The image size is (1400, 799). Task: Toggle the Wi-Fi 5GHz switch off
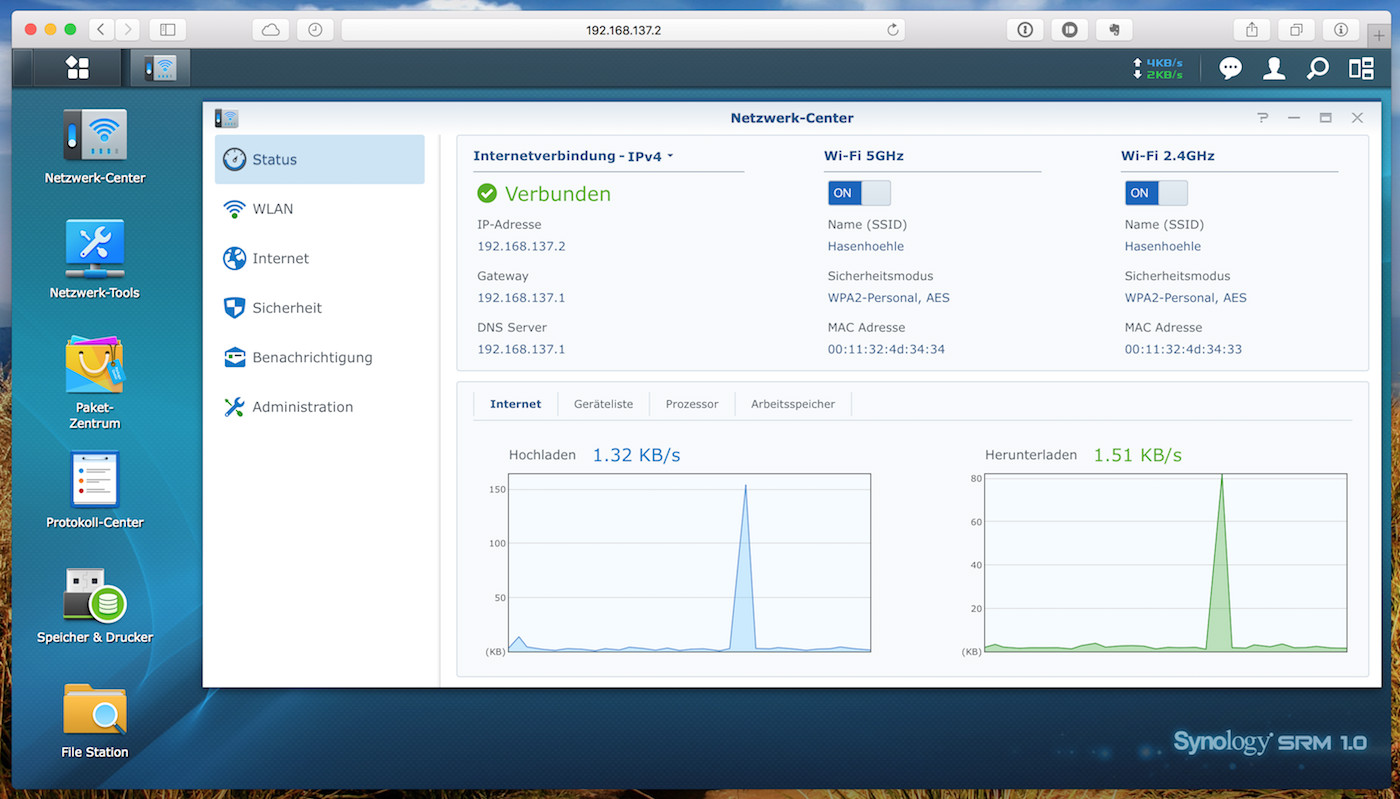coord(858,193)
